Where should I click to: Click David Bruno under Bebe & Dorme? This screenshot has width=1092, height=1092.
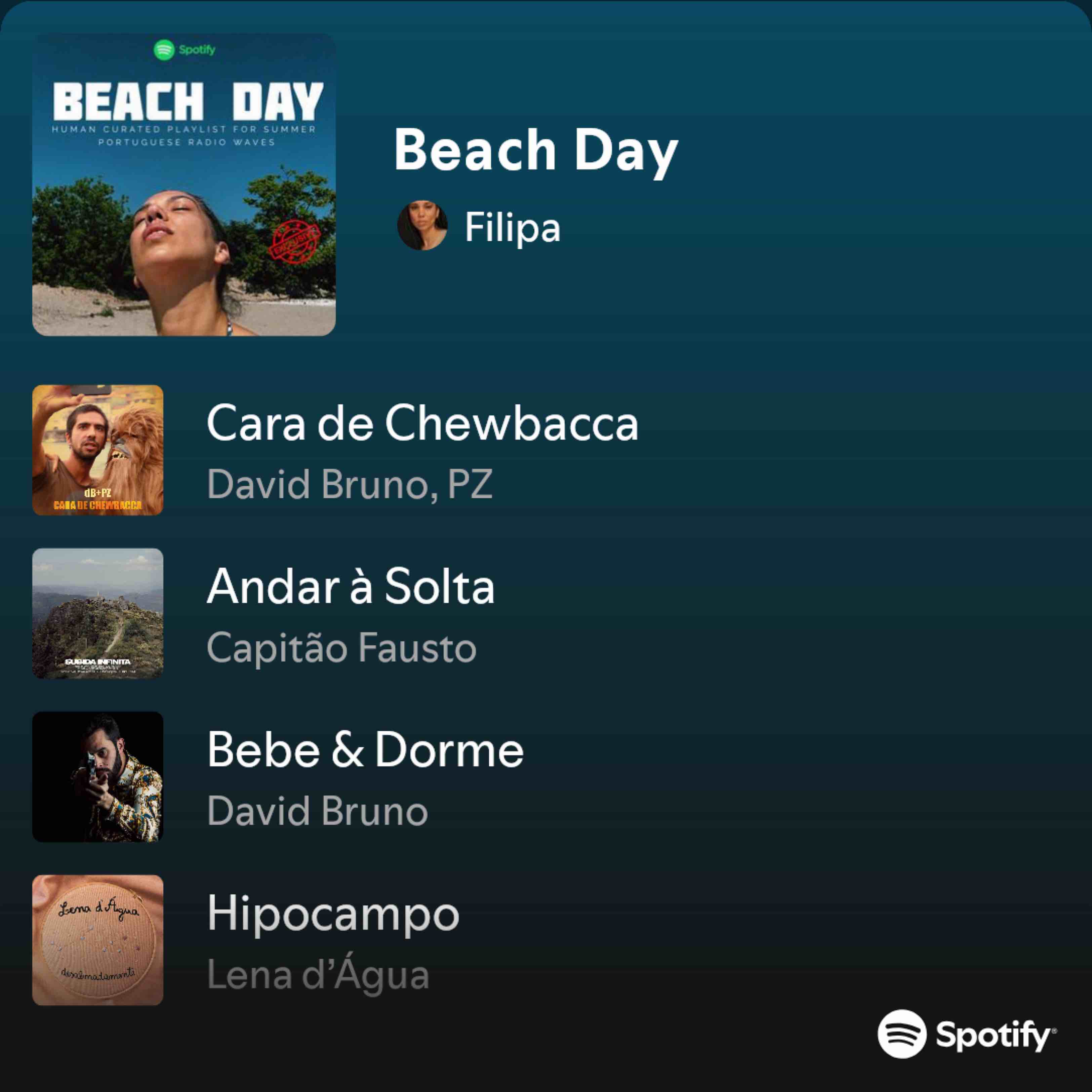click(x=317, y=811)
